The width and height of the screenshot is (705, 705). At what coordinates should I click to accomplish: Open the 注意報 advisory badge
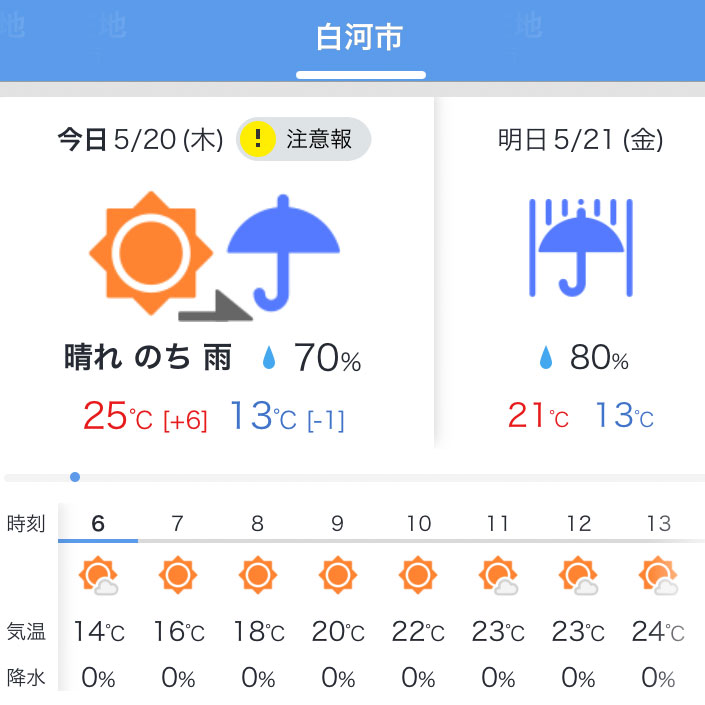pos(303,139)
